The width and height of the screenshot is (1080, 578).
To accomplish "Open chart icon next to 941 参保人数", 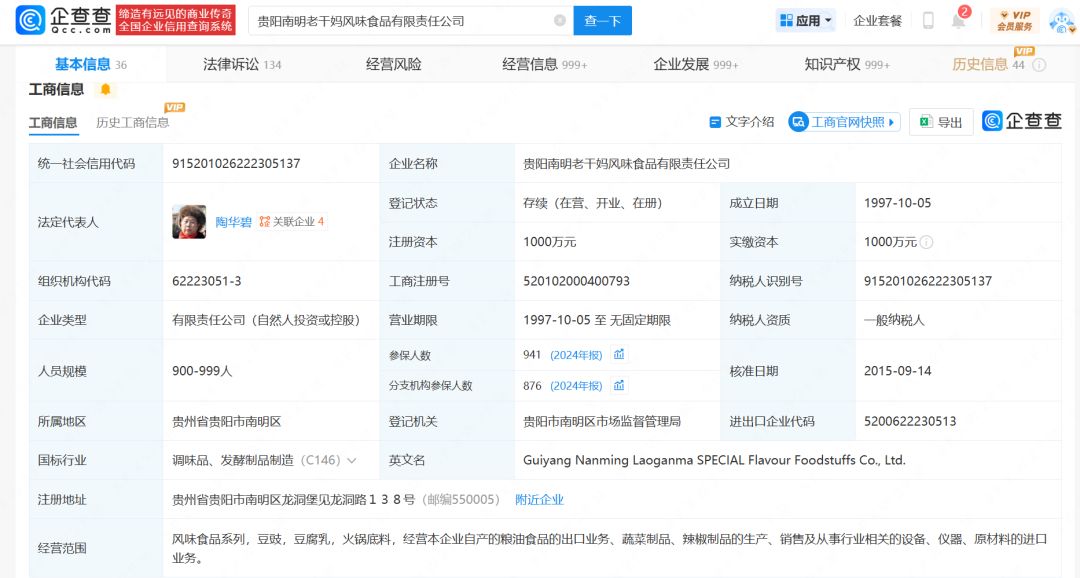I will pos(619,355).
